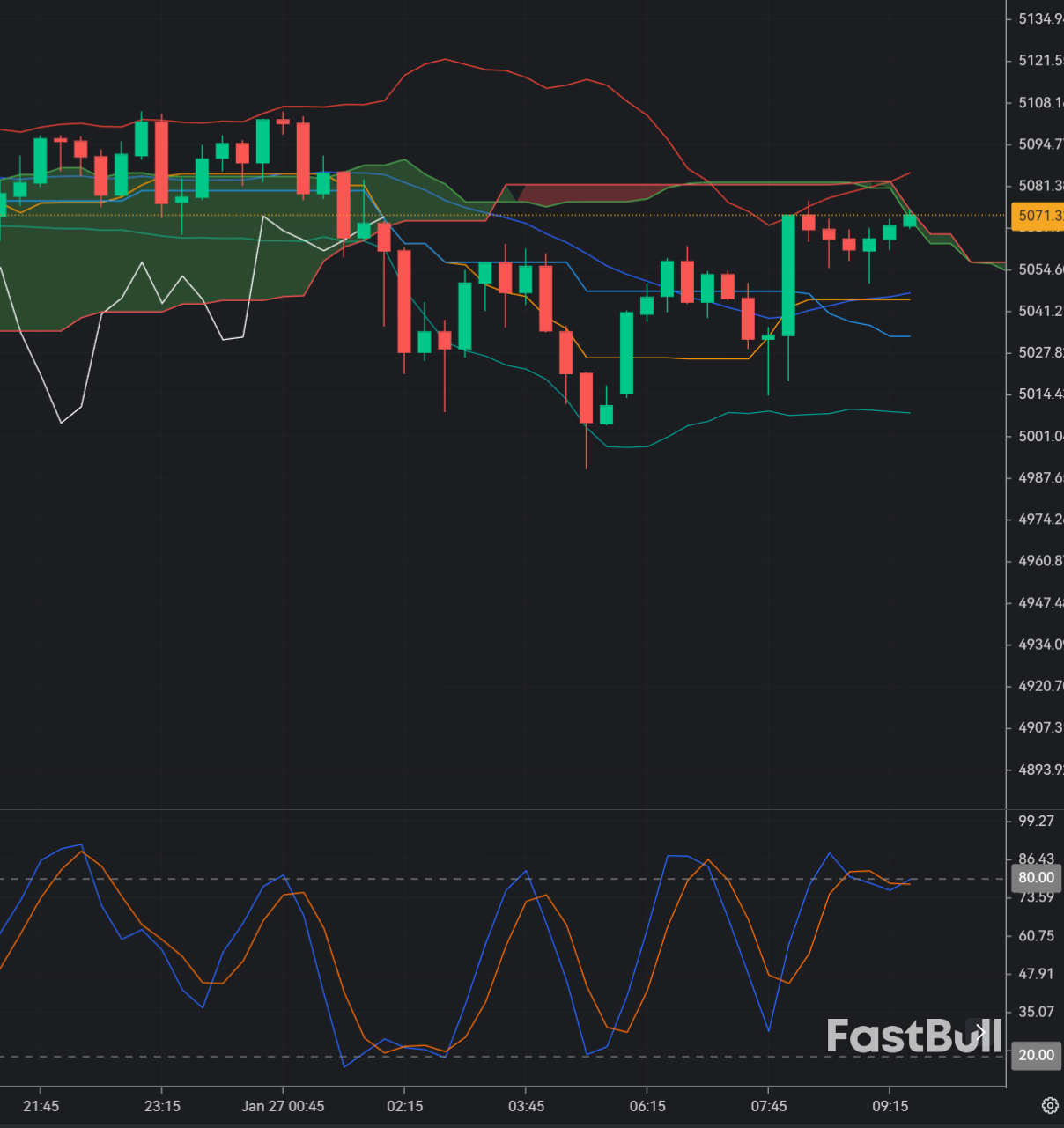The image size is (1064, 1128).
Task: Click the 09:15 timestamp on time axis
Action: 890,1106
